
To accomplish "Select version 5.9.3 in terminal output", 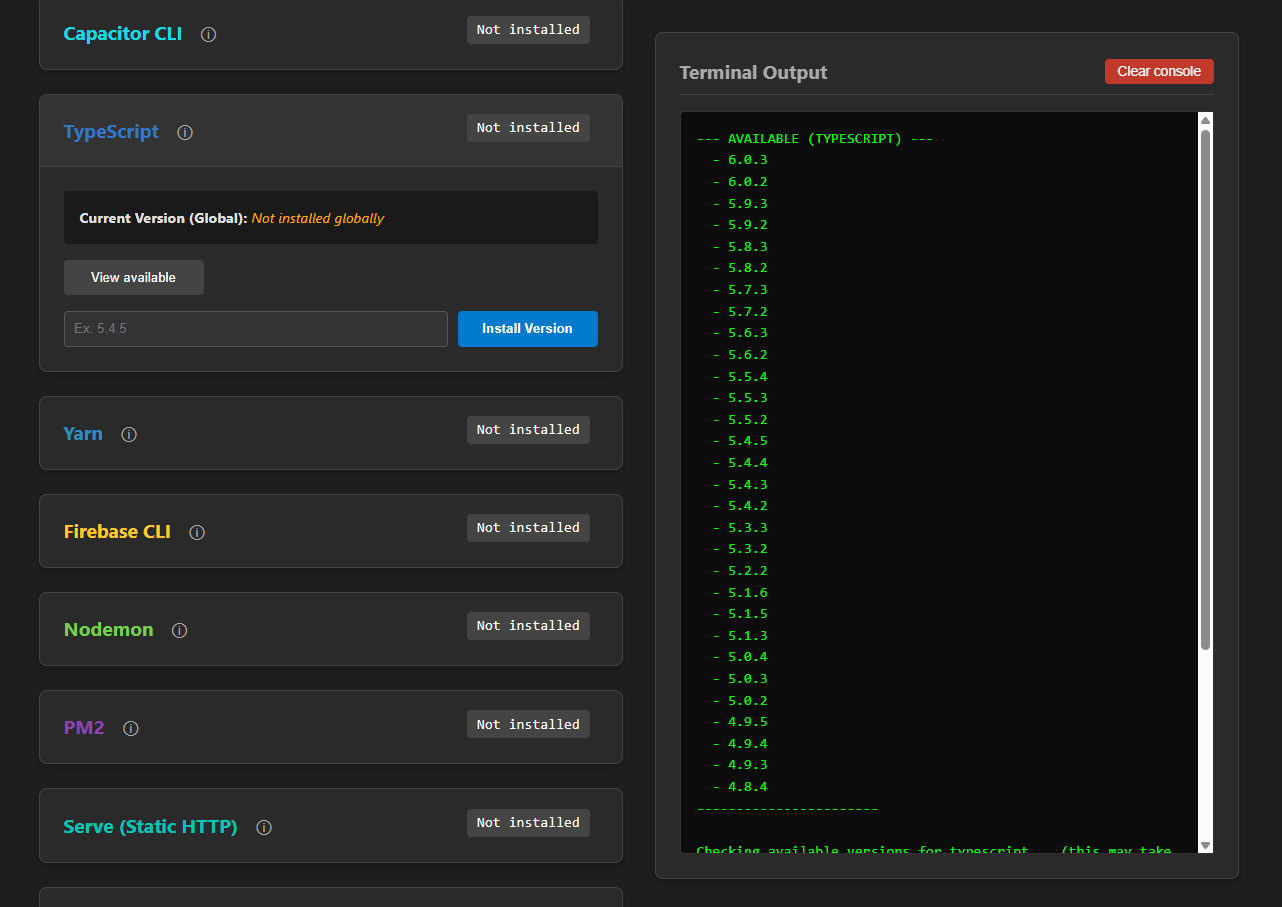I will (747, 204).
